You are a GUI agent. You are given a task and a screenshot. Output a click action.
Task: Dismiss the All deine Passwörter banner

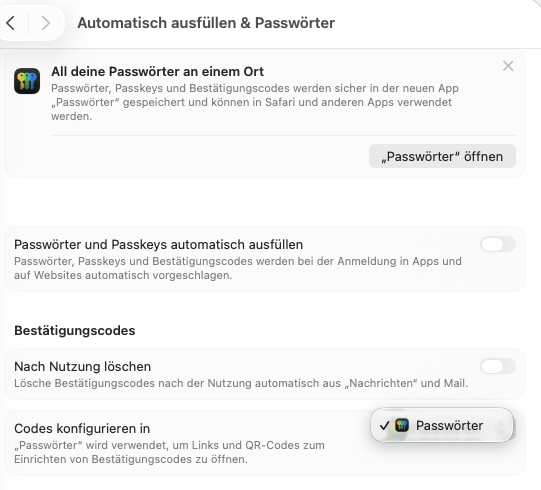pyautogui.click(x=508, y=66)
